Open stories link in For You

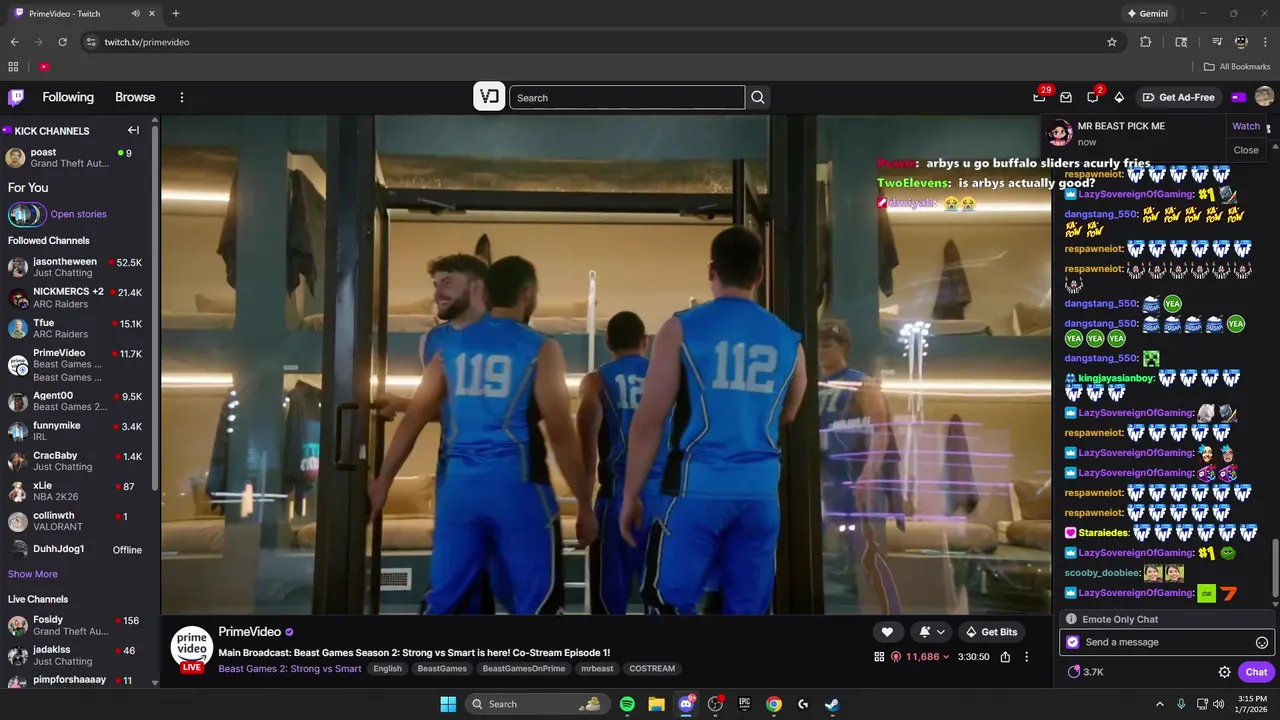point(78,214)
